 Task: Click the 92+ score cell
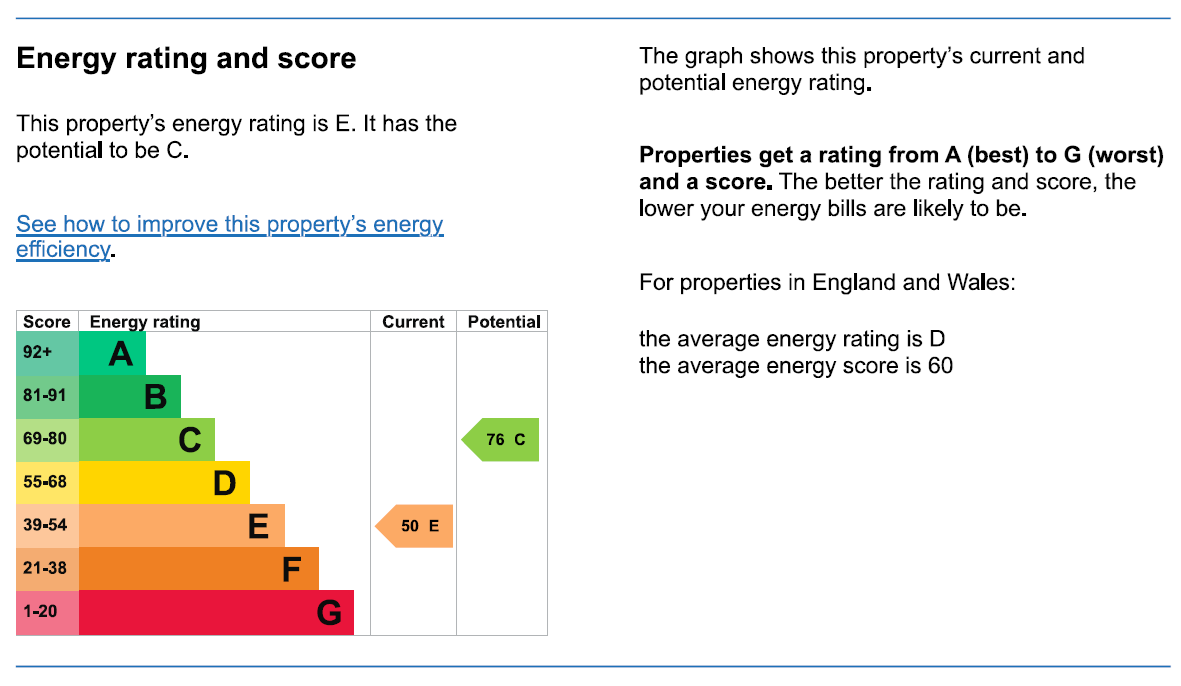tap(47, 353)
